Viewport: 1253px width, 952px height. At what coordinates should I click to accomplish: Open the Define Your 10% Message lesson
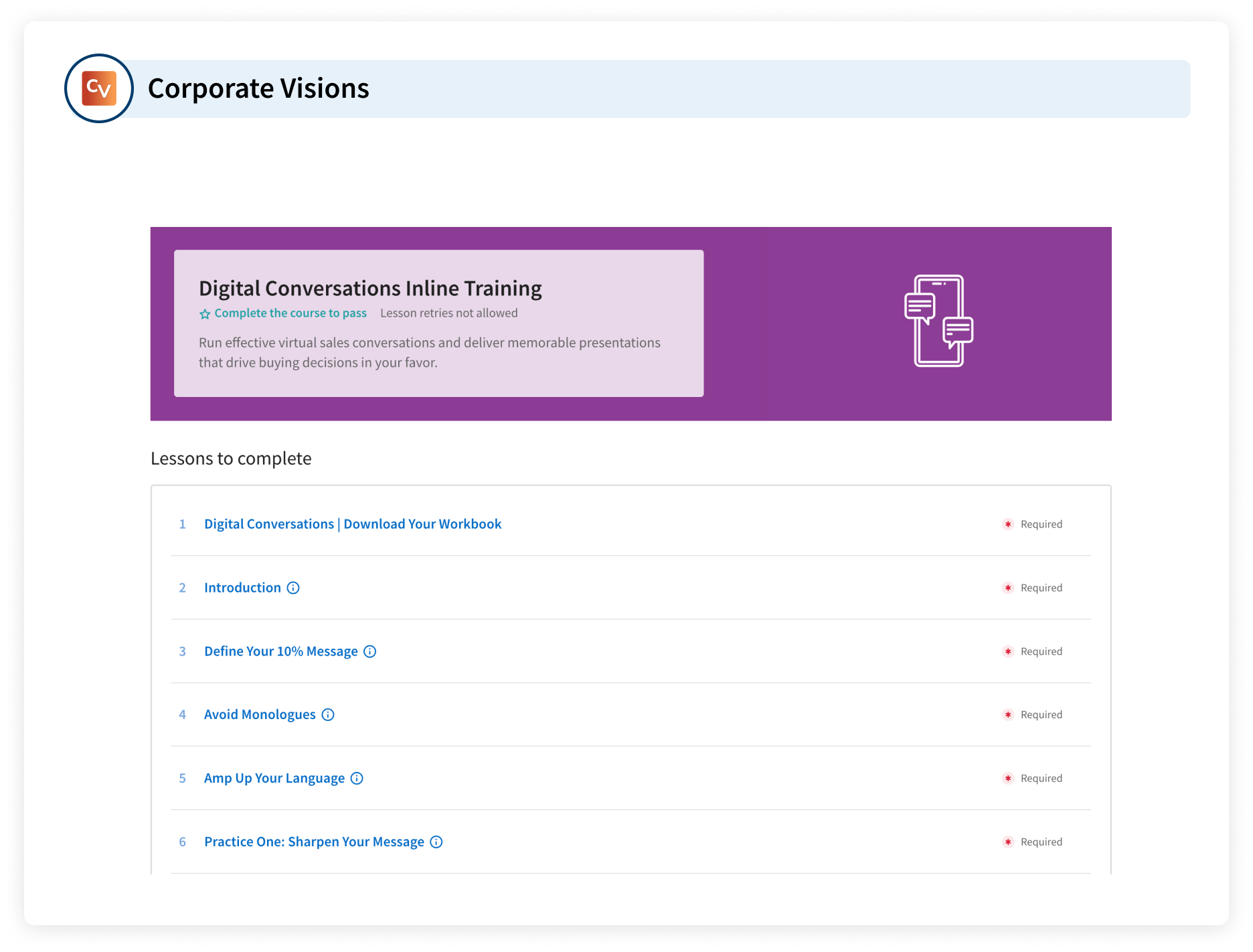point(281,651)
